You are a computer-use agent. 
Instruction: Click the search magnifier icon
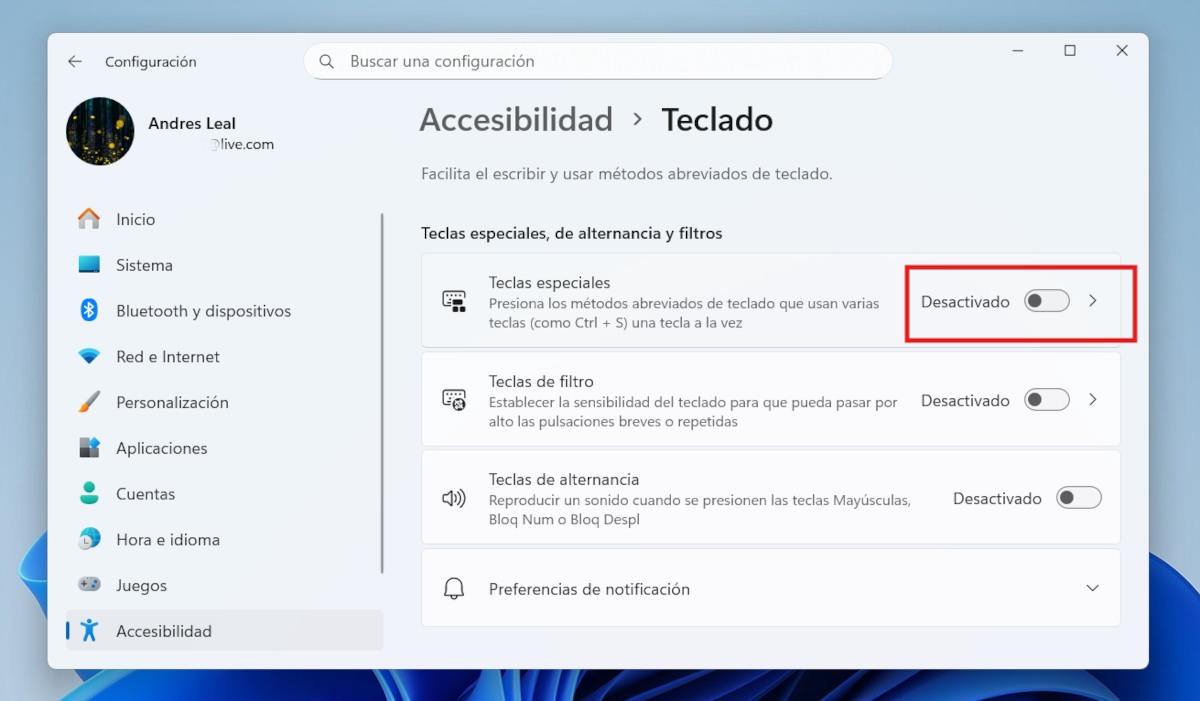coord(327,62)
